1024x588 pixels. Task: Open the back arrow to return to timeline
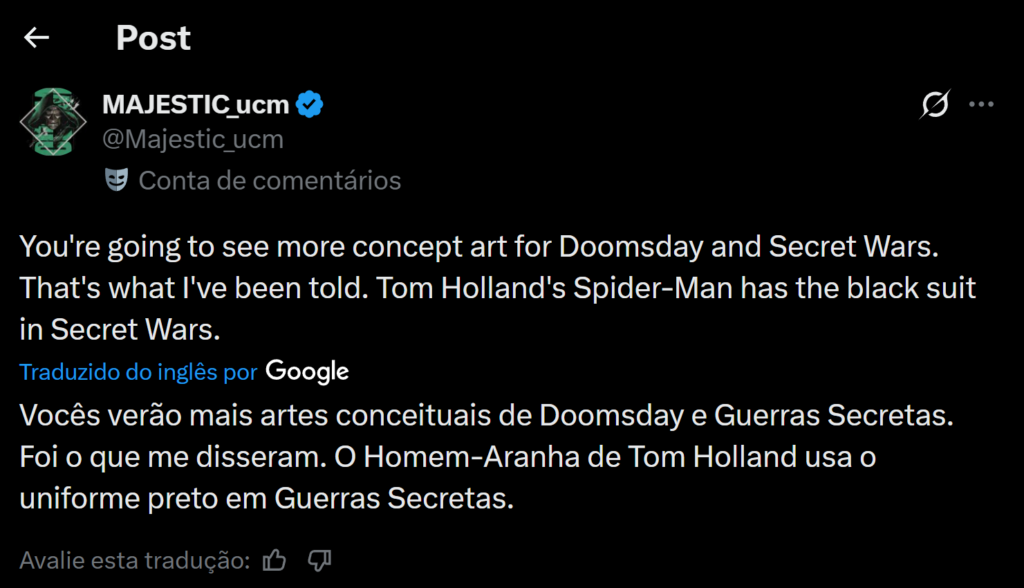tap(36, 37)
